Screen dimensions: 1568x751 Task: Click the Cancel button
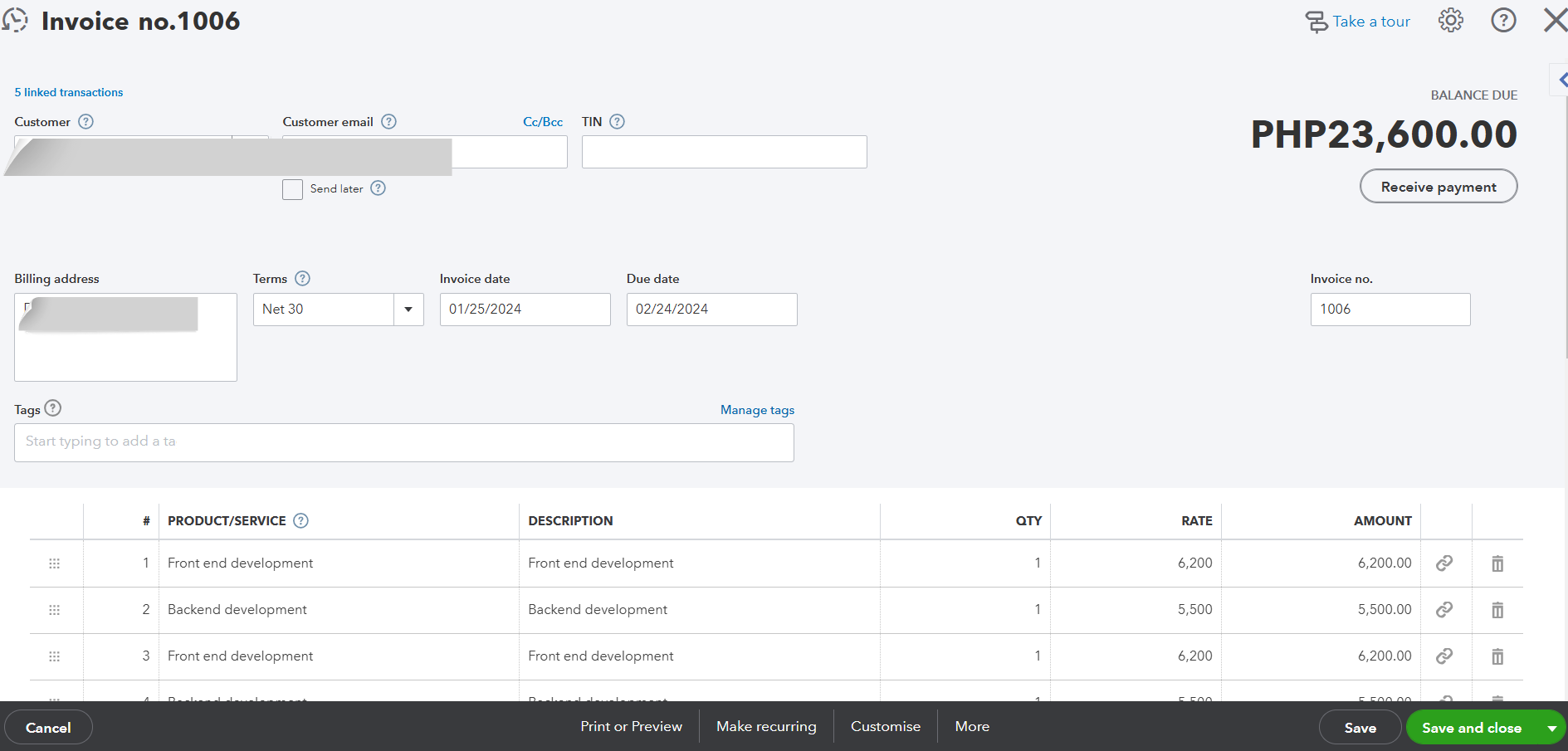pos(48,728)
